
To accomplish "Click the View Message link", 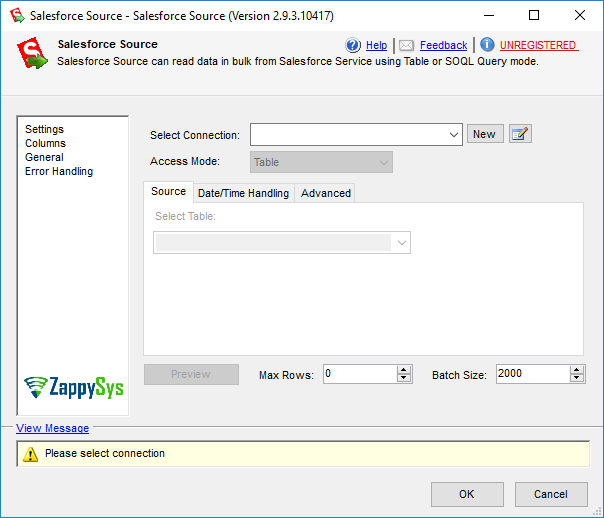I will 52,428.
